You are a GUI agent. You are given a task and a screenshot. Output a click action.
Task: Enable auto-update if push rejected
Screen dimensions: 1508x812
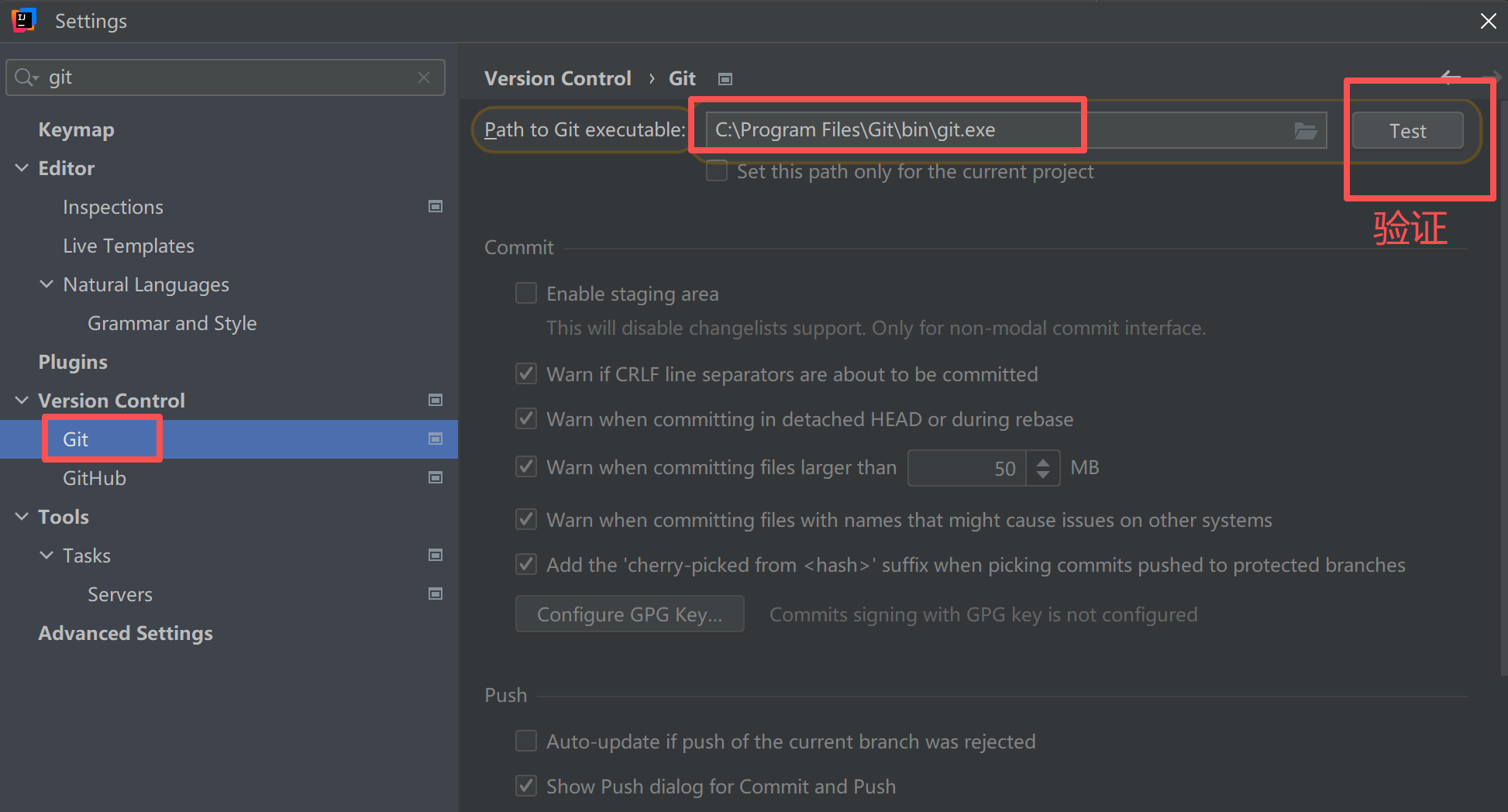pos(526,741)
